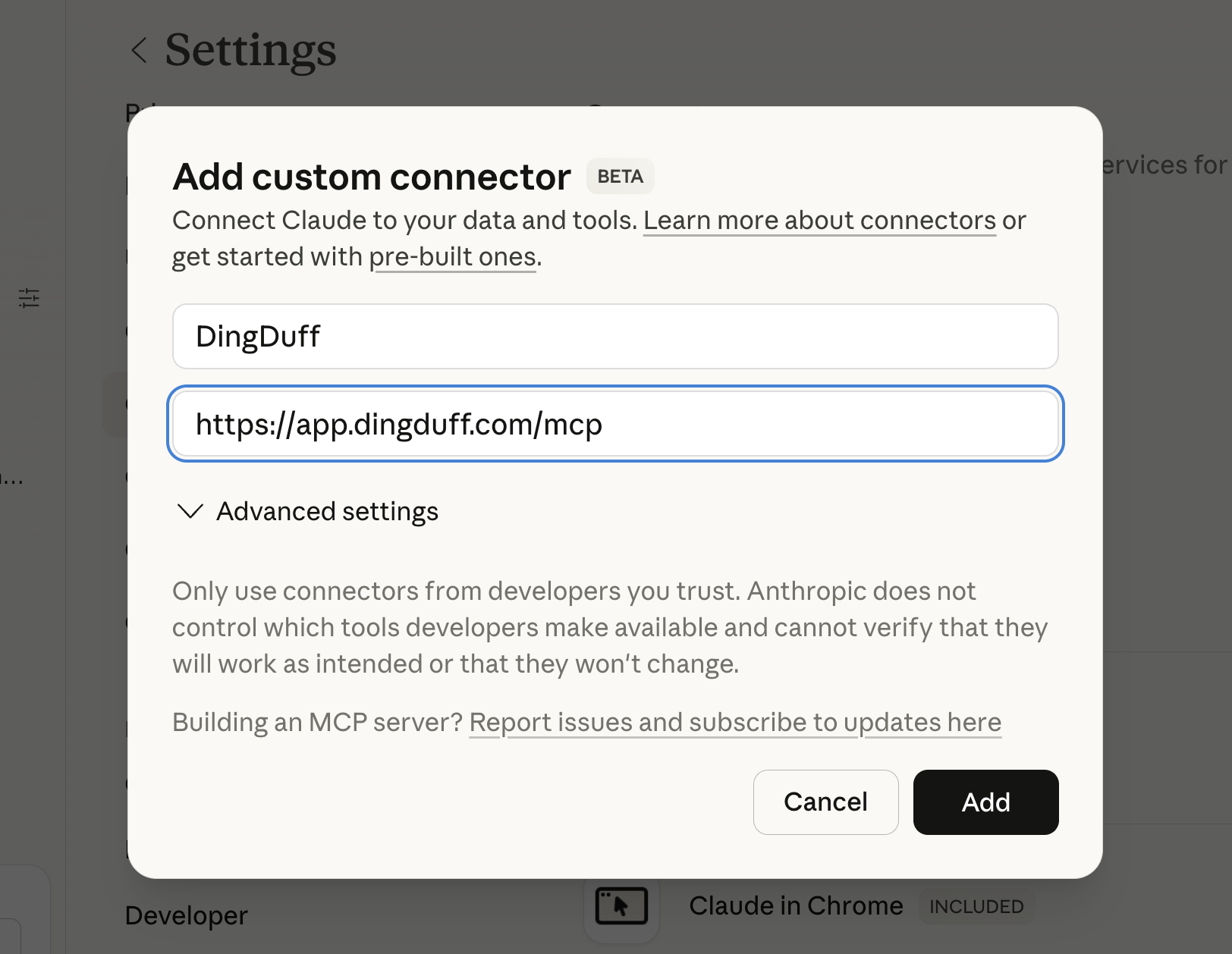
Task: Focus the MCP server URL field
Action: click(614, 424)
